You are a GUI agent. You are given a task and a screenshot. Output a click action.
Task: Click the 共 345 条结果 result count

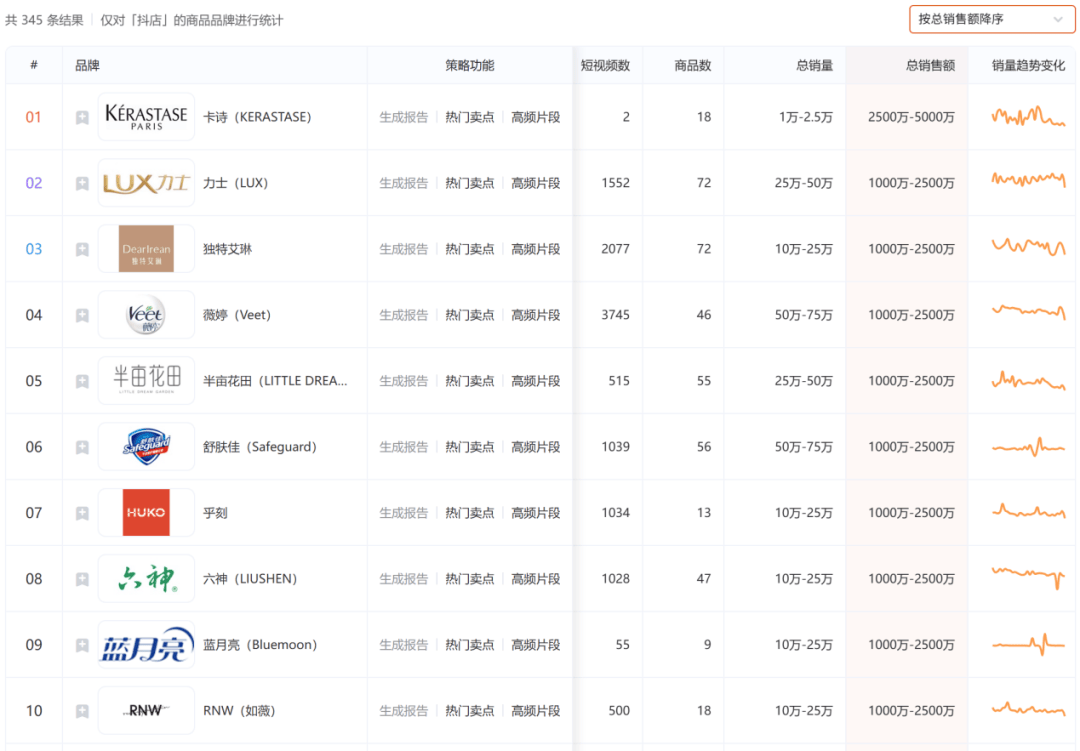tap(44, 21)
